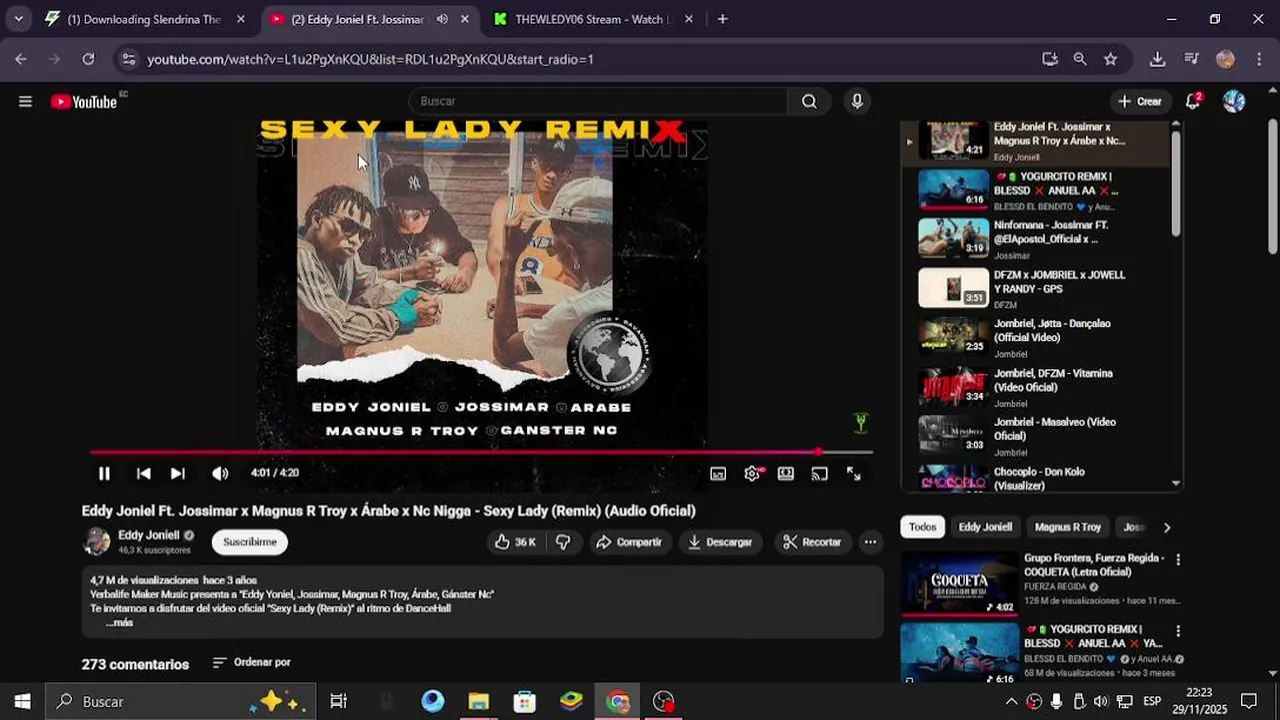
Task: Open Chrome three-dot menu
Action: (x=1259, y=59)
